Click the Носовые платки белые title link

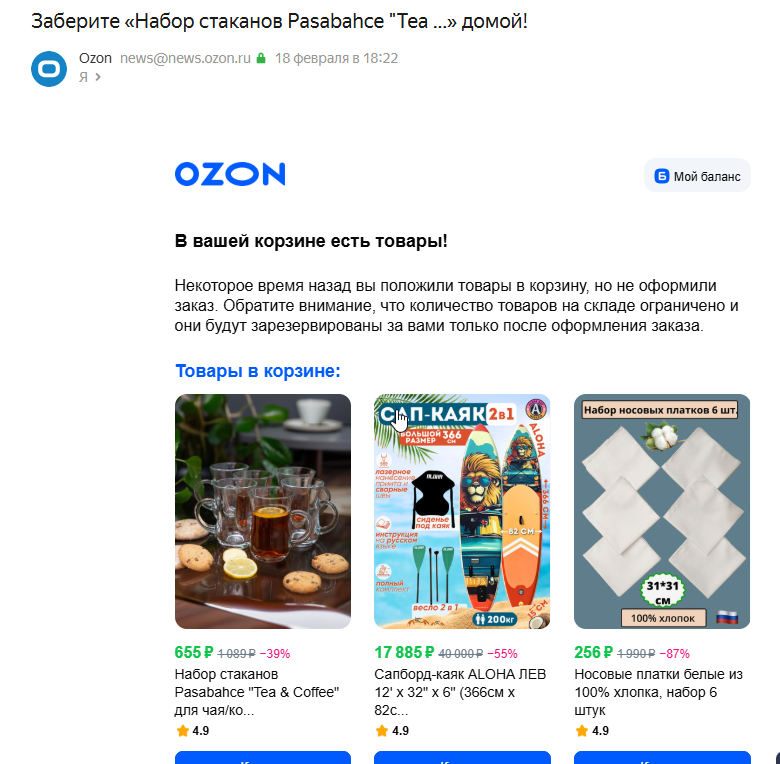658,692
